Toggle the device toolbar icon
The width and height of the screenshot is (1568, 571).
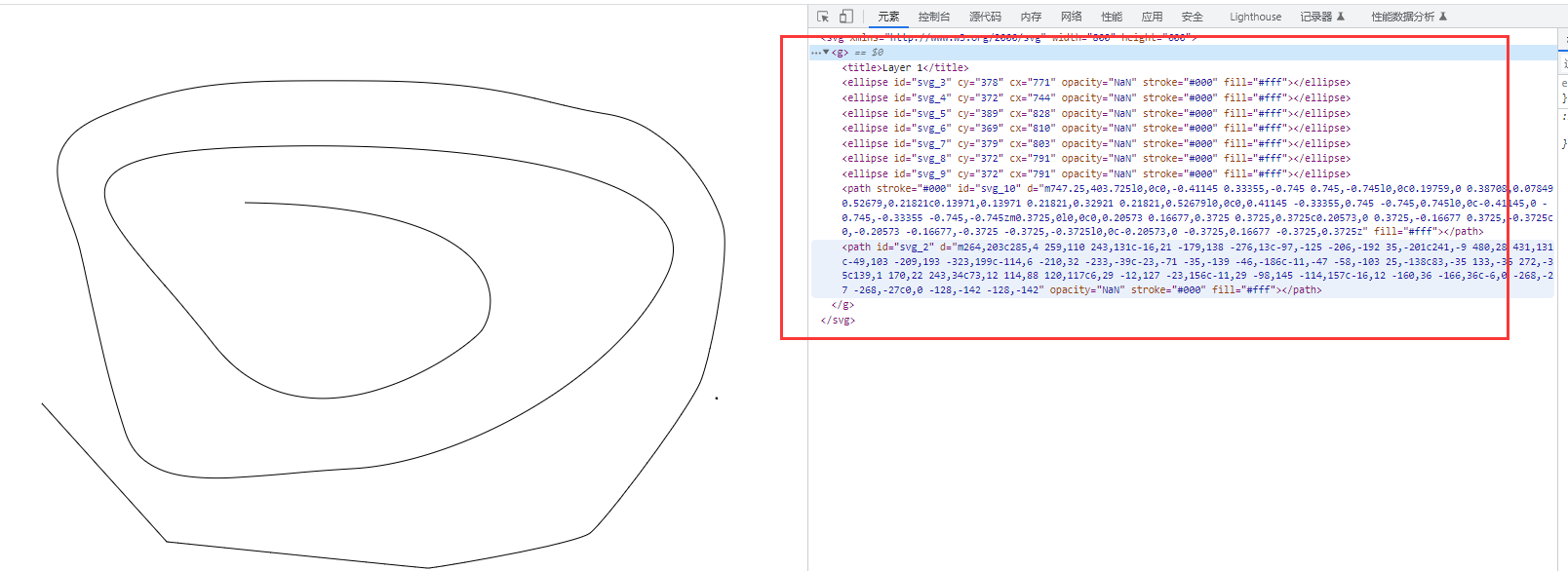click(x=846, y=17)
